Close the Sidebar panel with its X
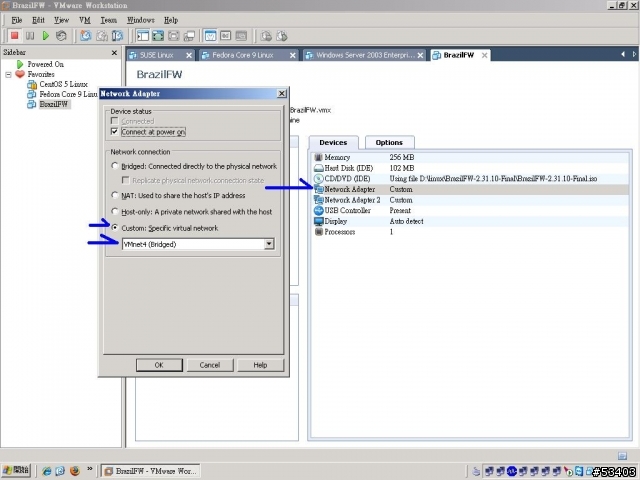The width and height of the screenshot is (640, 480). click(x=115, y=50)
